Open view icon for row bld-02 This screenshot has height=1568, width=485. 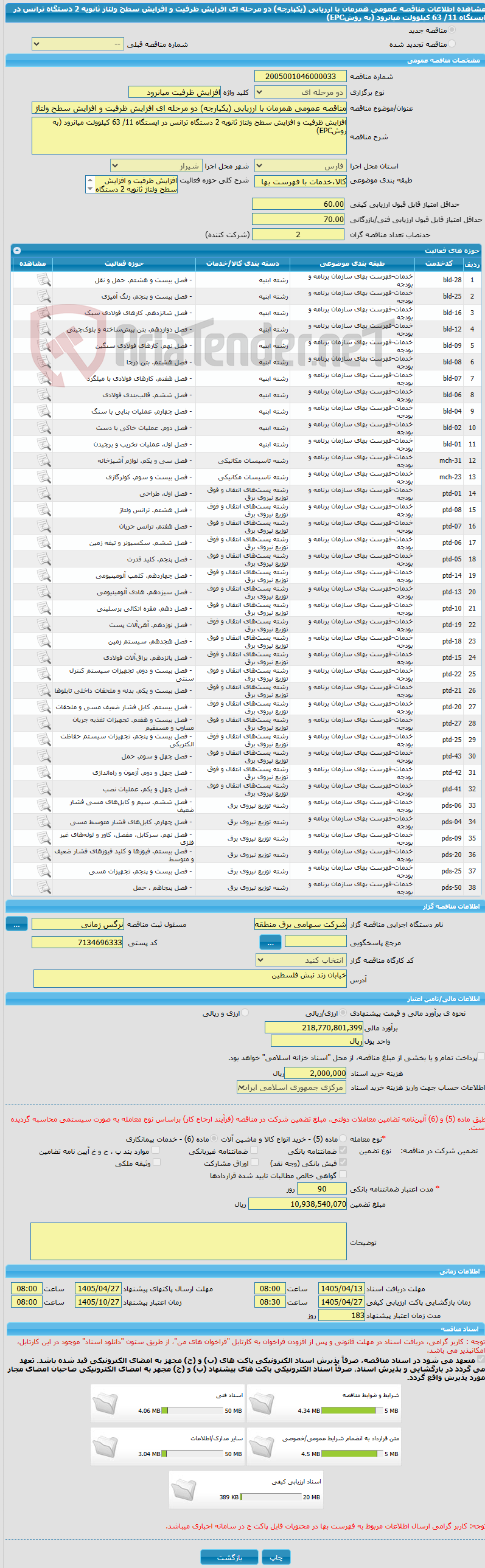point(43,428)
